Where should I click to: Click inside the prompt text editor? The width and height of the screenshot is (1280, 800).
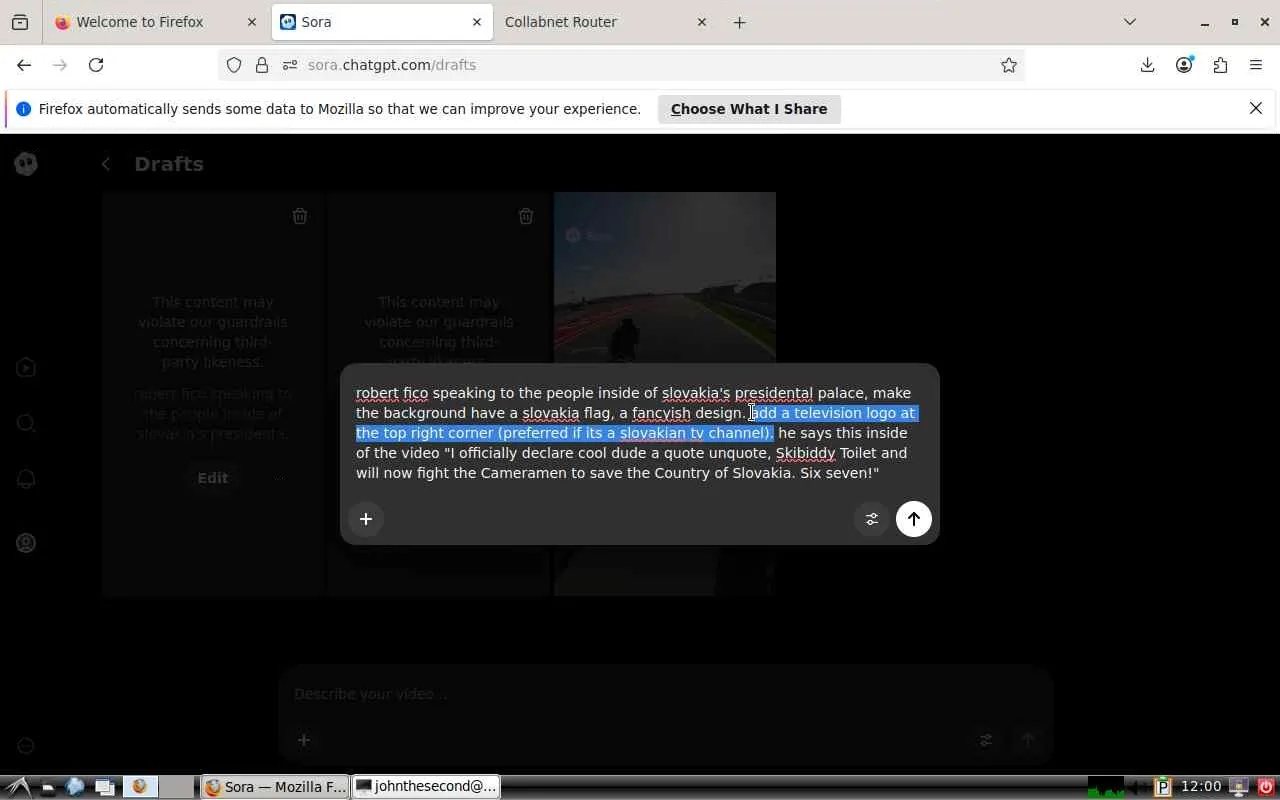coord(639,433)
